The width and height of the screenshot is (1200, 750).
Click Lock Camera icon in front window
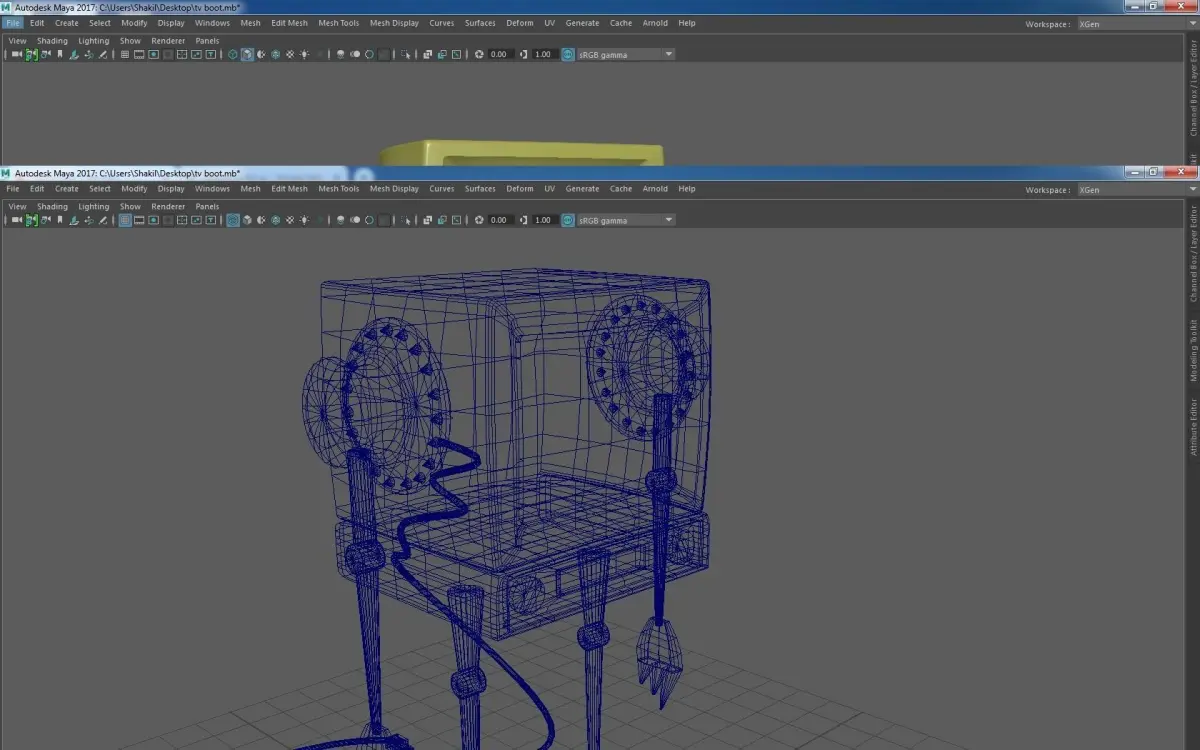pos(31,220)
